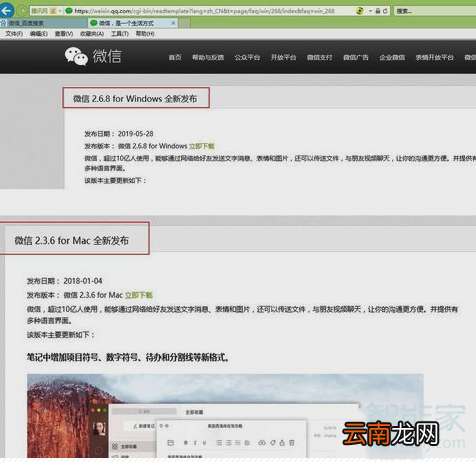This screenshot has height=462, width=476.
Task: Open the 文件(F) menu
Action: point(14,34)
